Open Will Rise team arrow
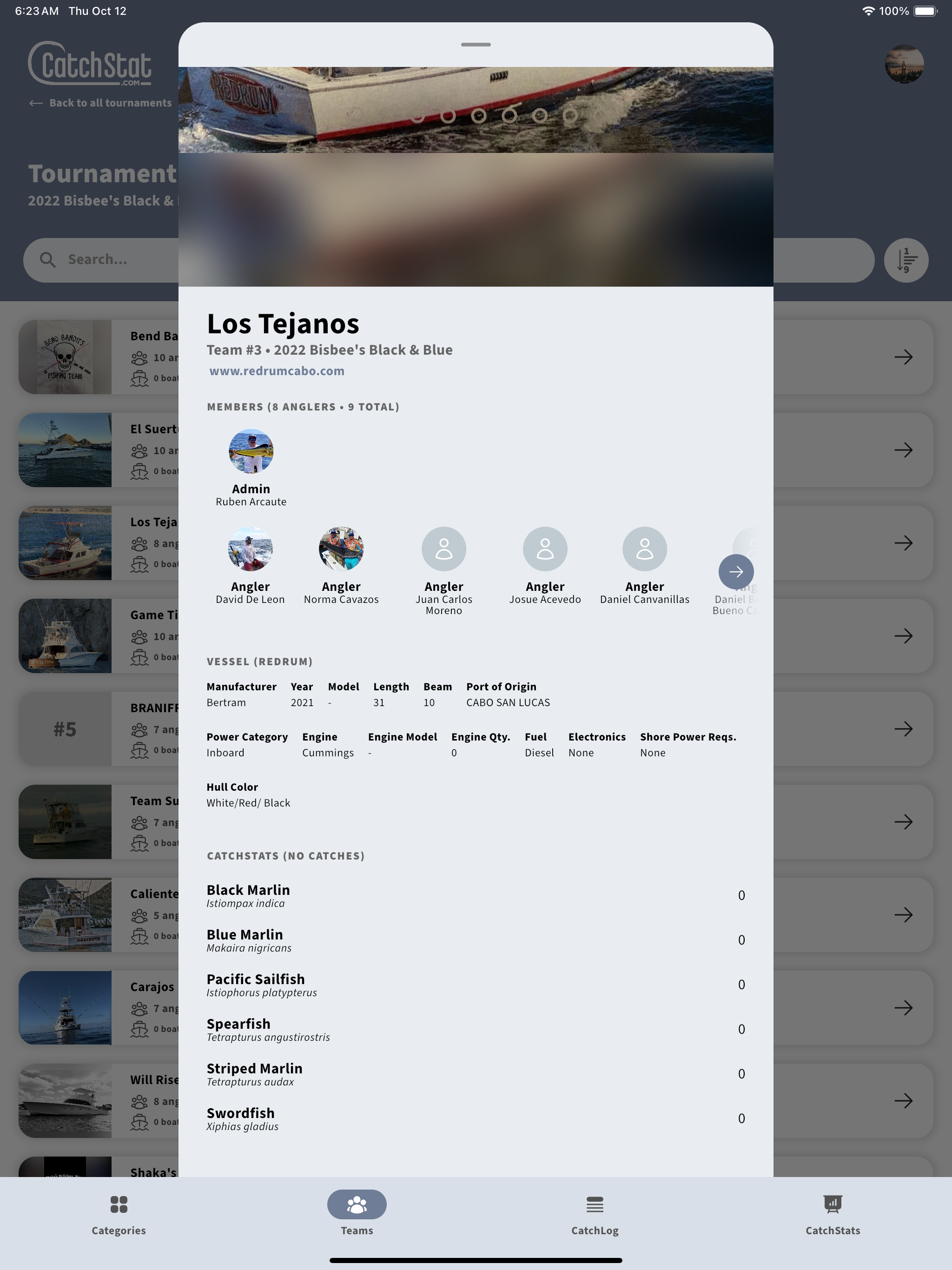 904,1101
